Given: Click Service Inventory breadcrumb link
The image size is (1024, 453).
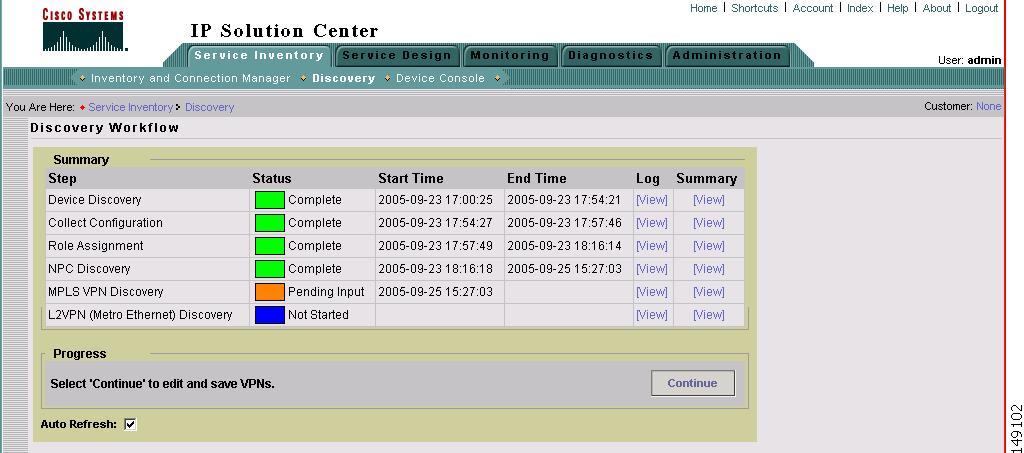Looking at the screenshot, I should 131,107.
